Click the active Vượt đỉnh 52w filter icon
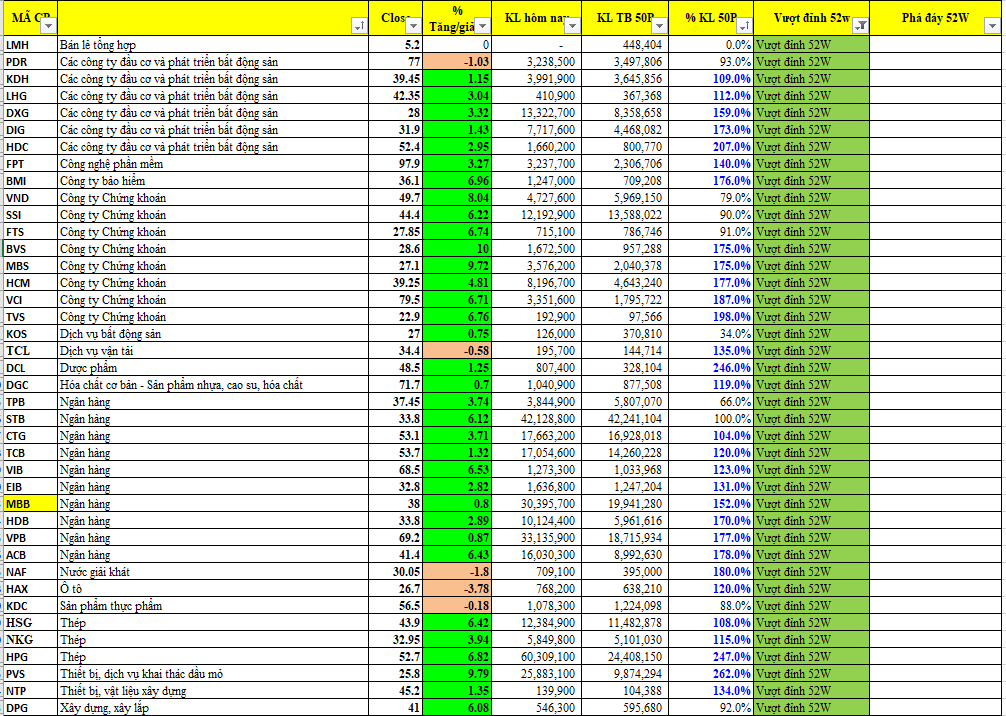This screenshot has width=1006, height=716. pos(861,26)
